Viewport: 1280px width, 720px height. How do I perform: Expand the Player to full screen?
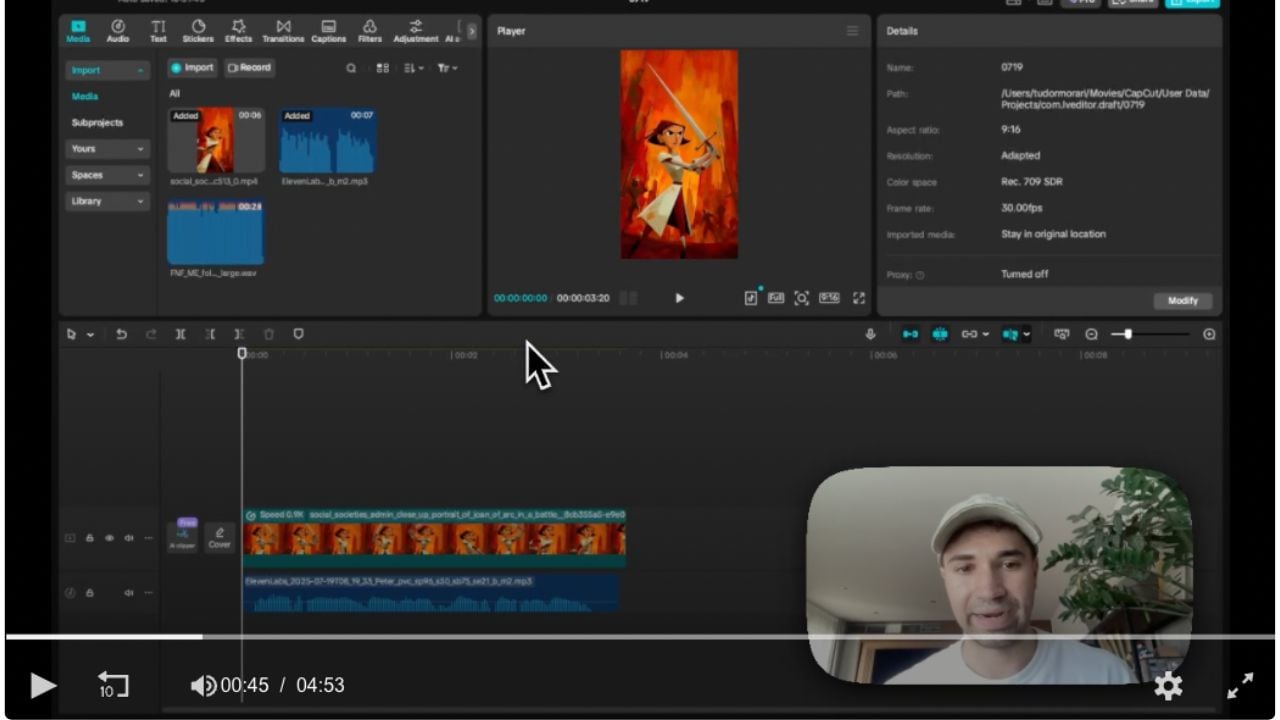click(858, 298)
